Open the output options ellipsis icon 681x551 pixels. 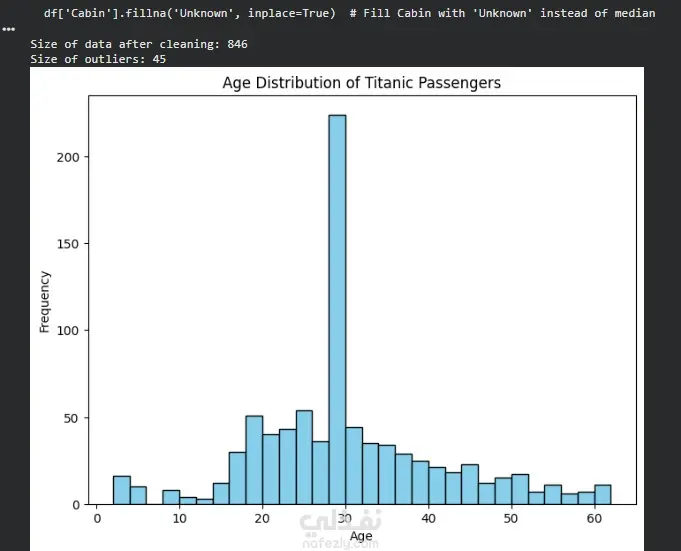pos(8,30)
